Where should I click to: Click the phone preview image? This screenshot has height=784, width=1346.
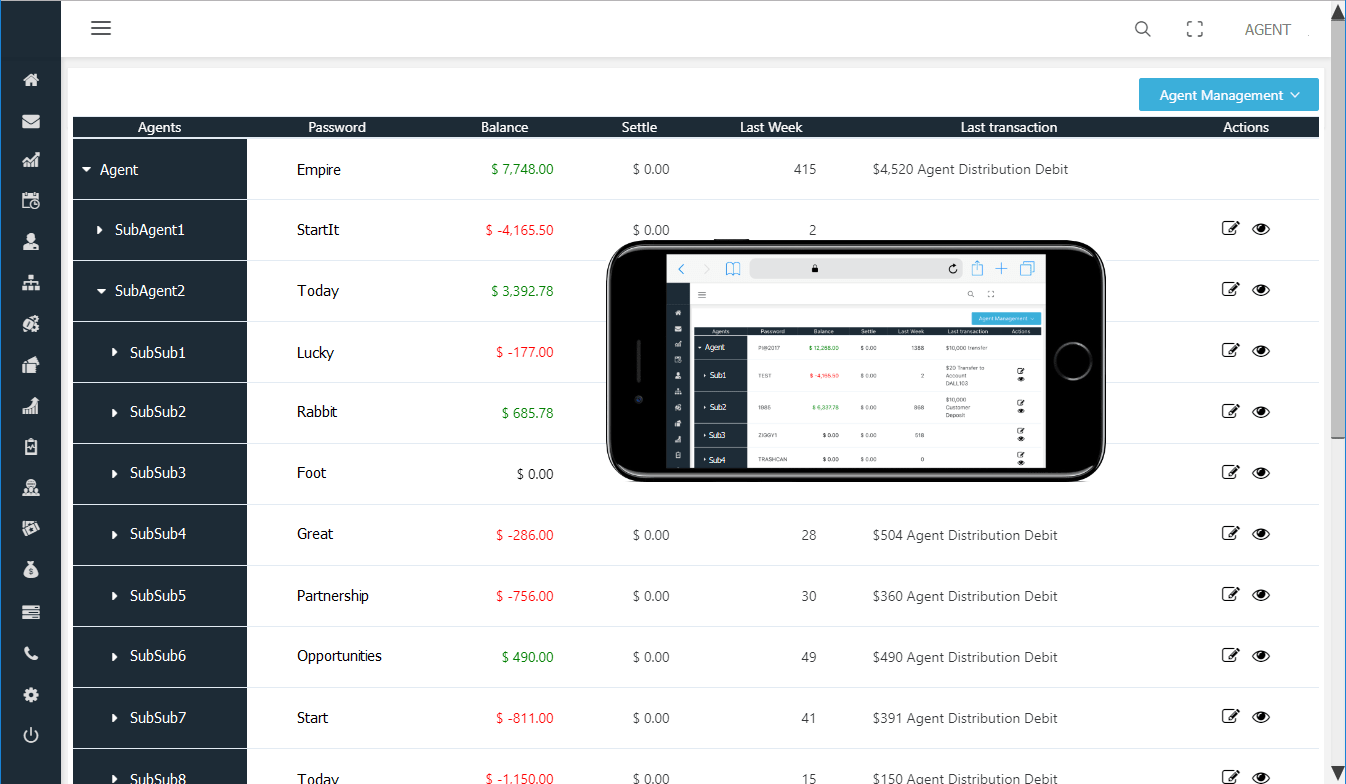click(x=855, y=361)
